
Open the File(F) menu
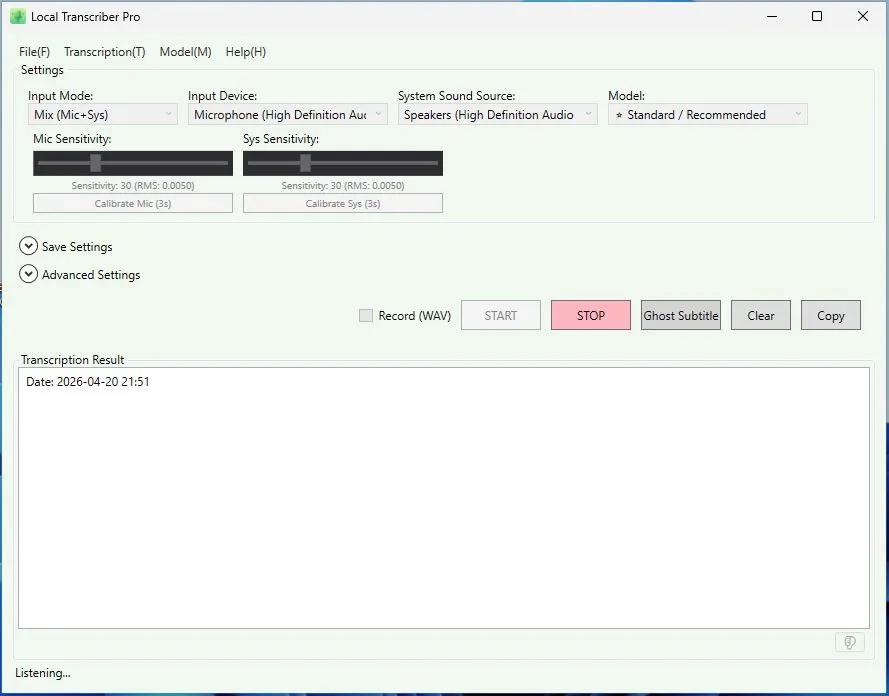34,52
